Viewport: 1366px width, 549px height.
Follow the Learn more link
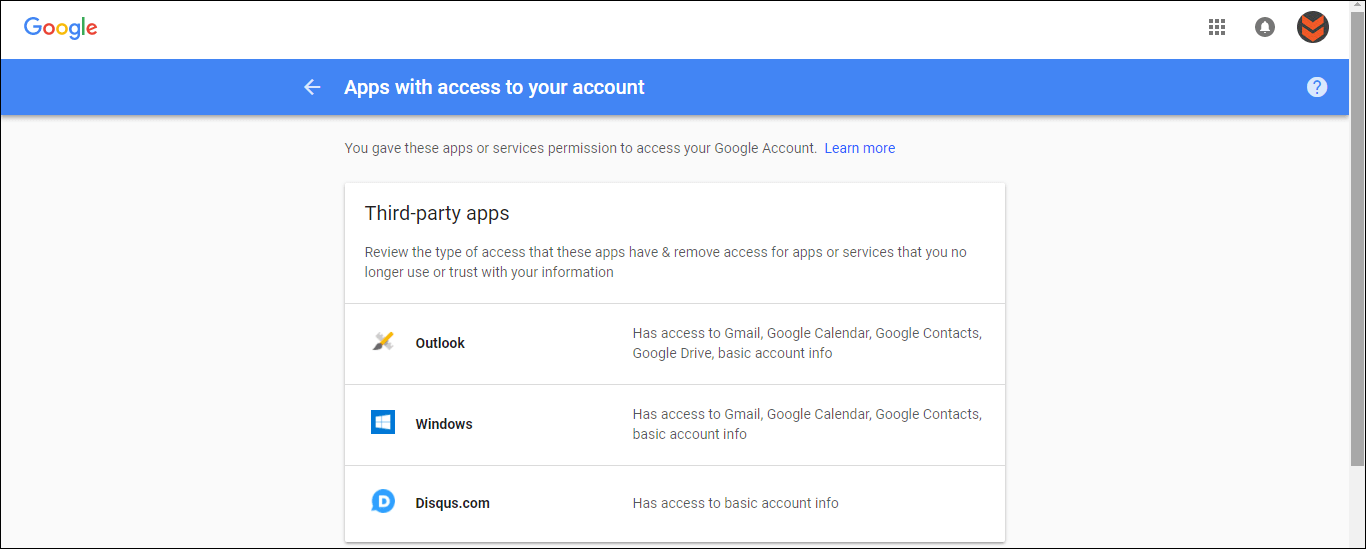(x=860, y=148)
